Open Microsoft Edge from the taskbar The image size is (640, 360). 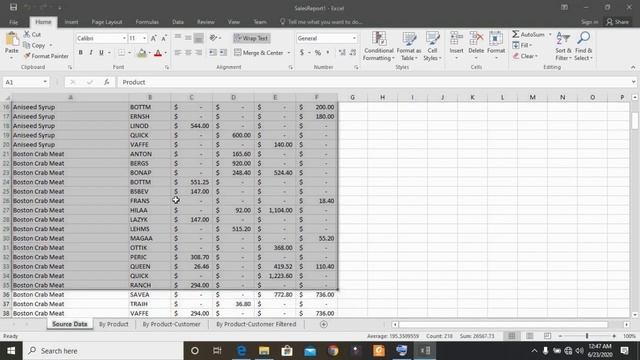pyautogui.click(x=241, y=351)
